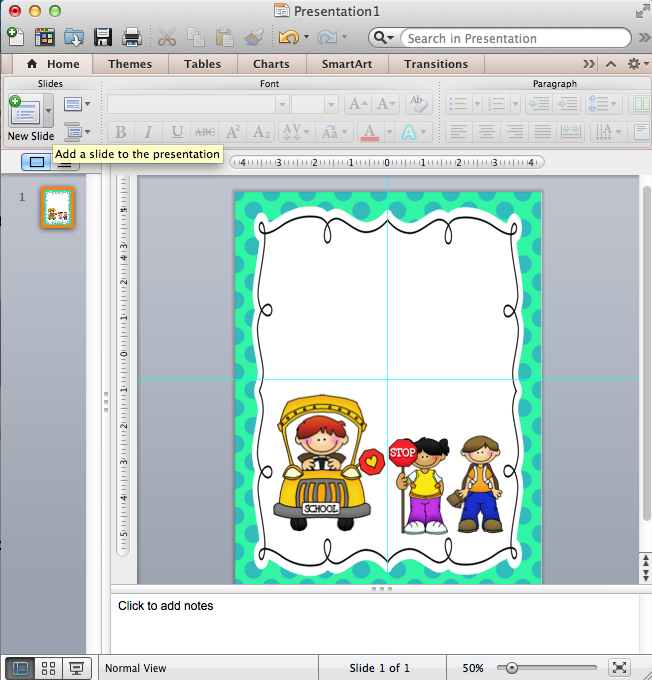This screenshot has width=652, height=680.
Task: Toggle Italic formatting
Action: [148, 132]
